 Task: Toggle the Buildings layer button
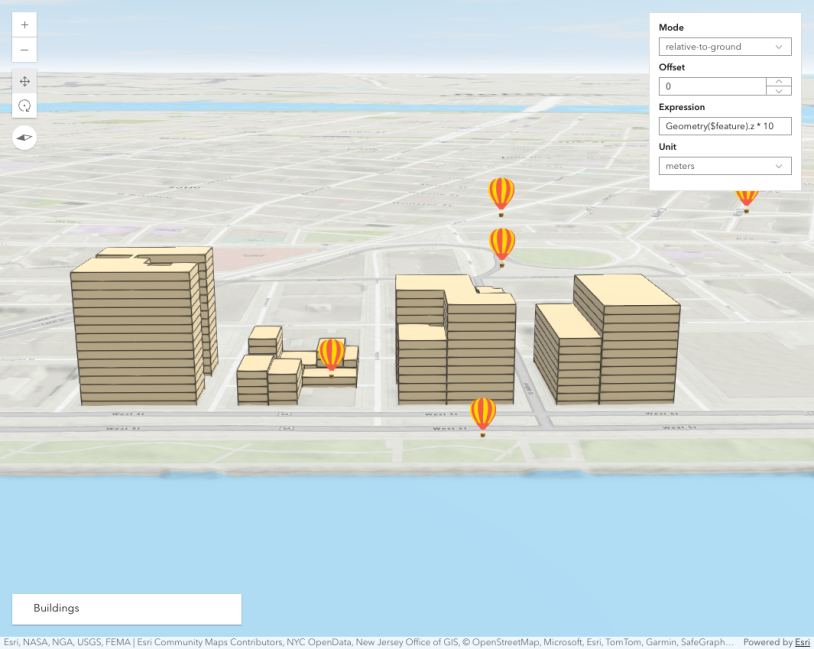(126, 608)
